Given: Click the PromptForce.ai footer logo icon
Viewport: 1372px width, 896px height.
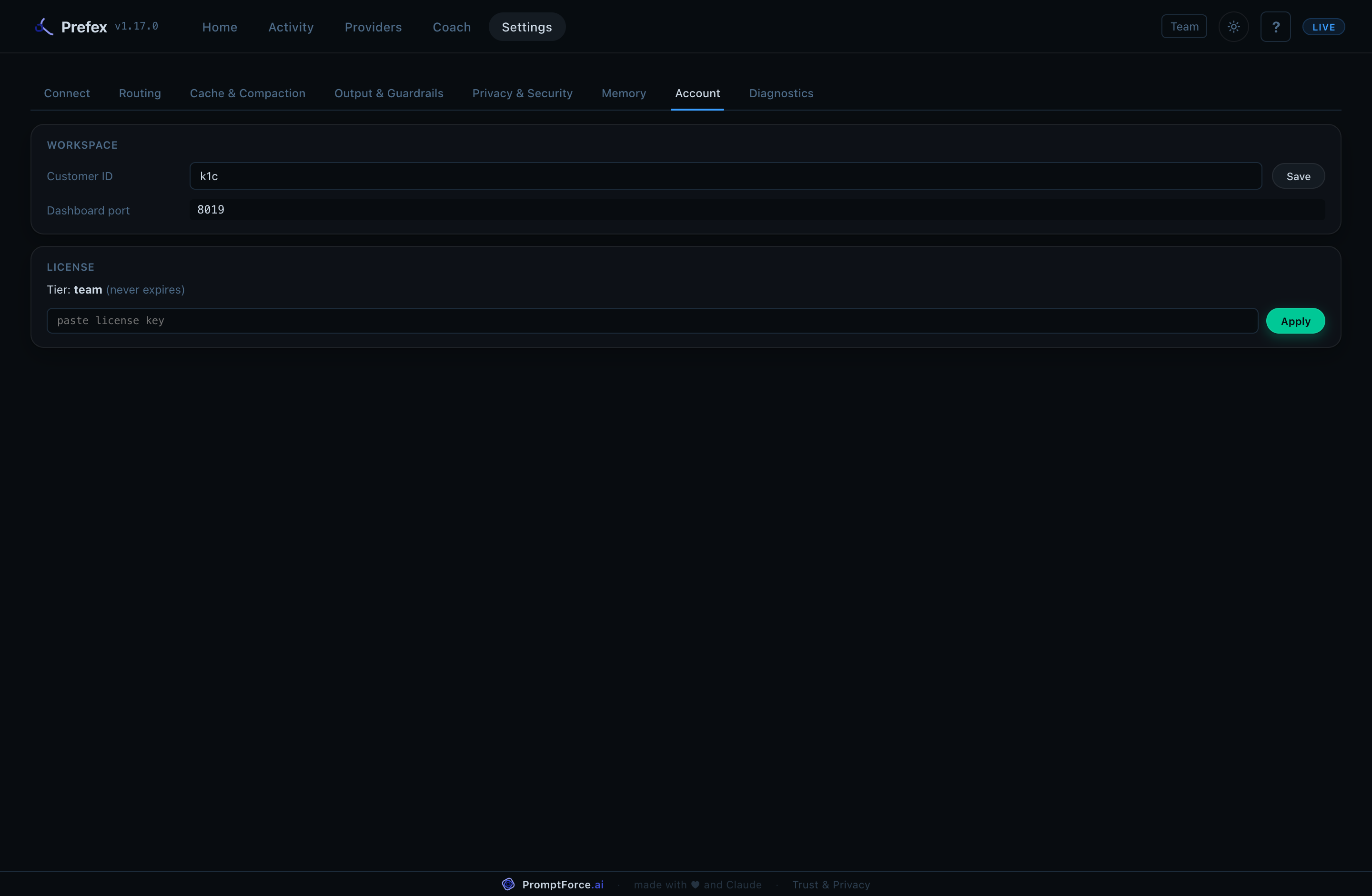Looking at the screenshot, I should (x=508, y=884).
